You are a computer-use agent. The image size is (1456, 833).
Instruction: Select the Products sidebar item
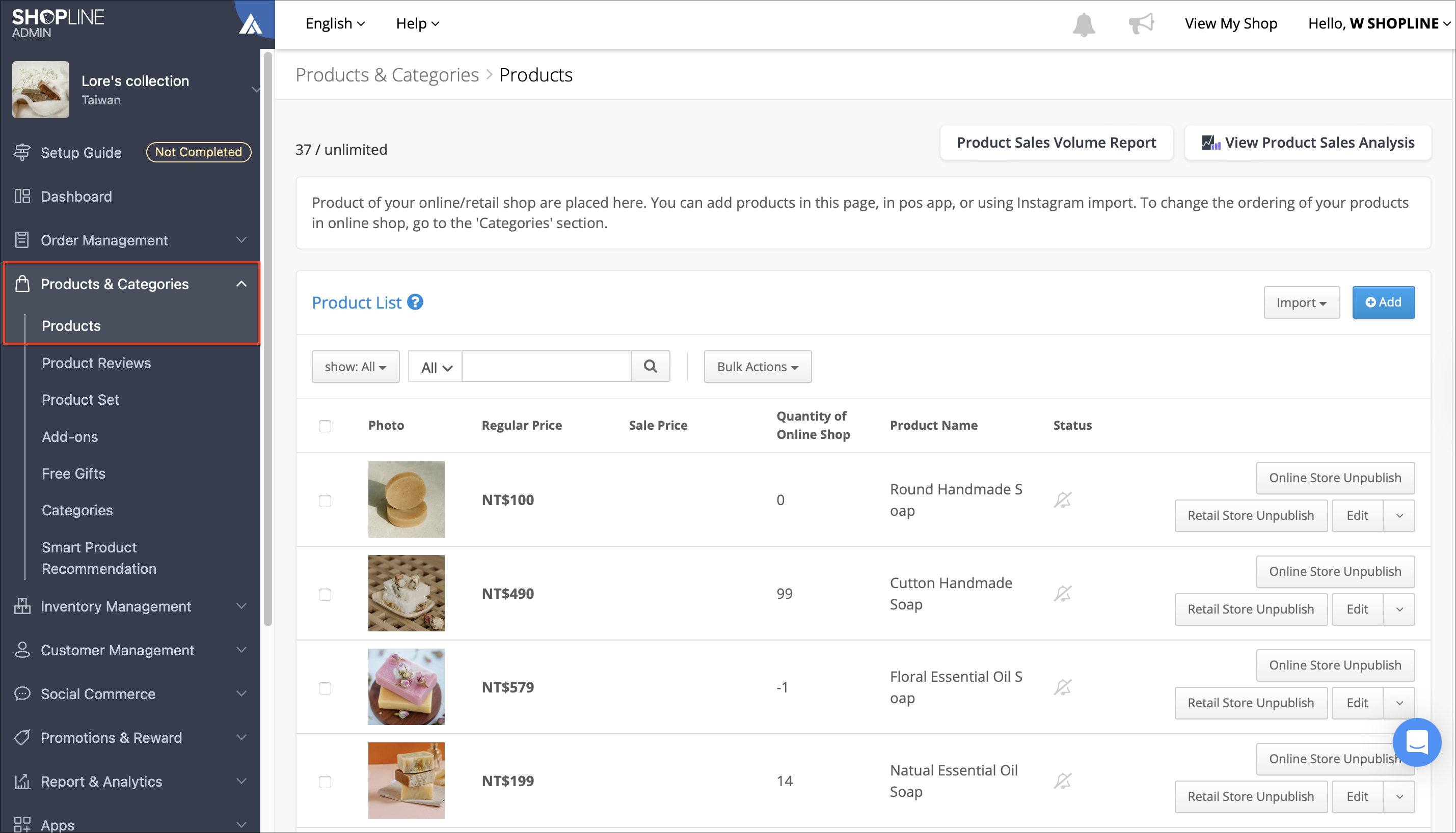tap(71, 325)
